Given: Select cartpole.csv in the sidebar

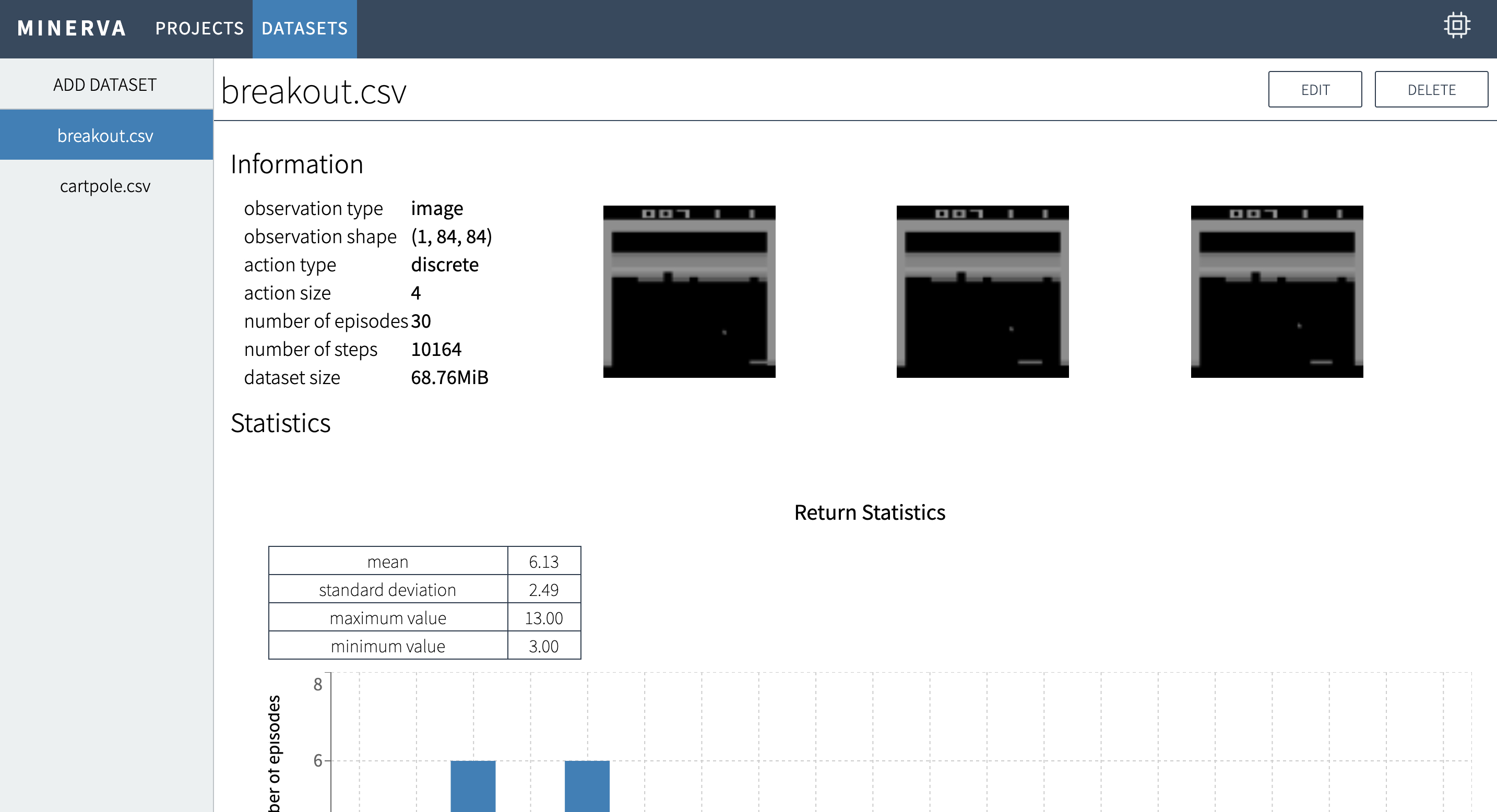Looking at the screenshot, I should tap(105, 186).
